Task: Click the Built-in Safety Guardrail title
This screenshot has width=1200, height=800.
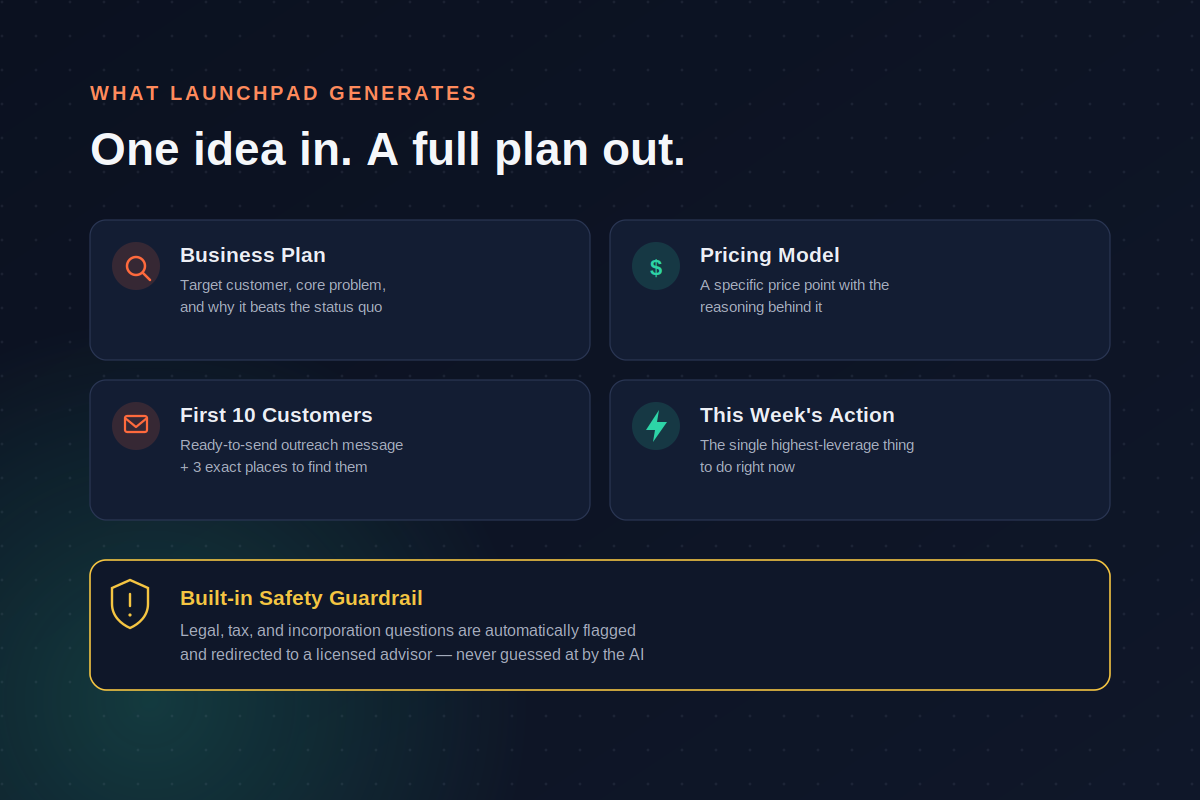Action: click(x=301, y=598)
